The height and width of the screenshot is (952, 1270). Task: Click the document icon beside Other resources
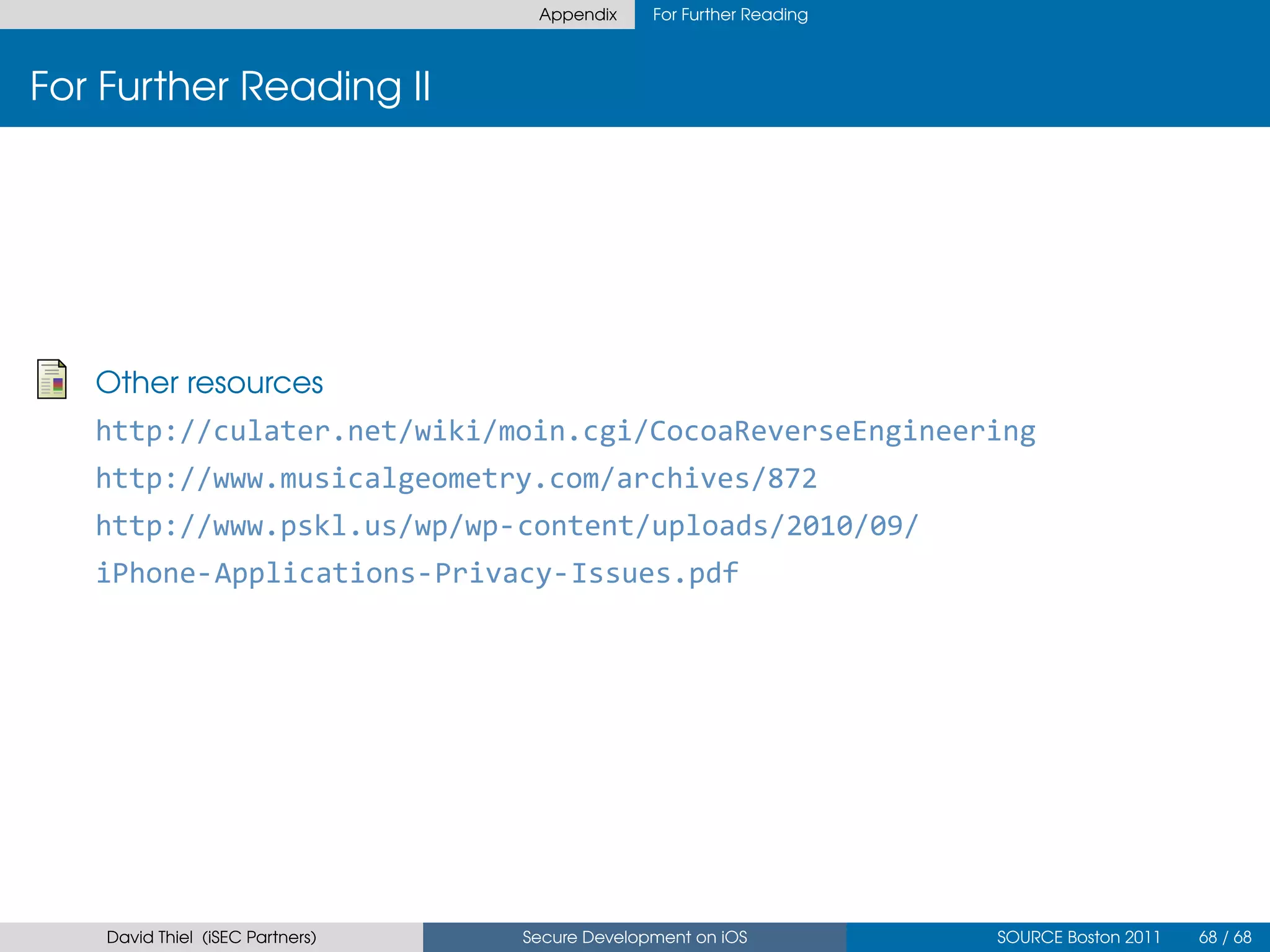coord(51,379)
